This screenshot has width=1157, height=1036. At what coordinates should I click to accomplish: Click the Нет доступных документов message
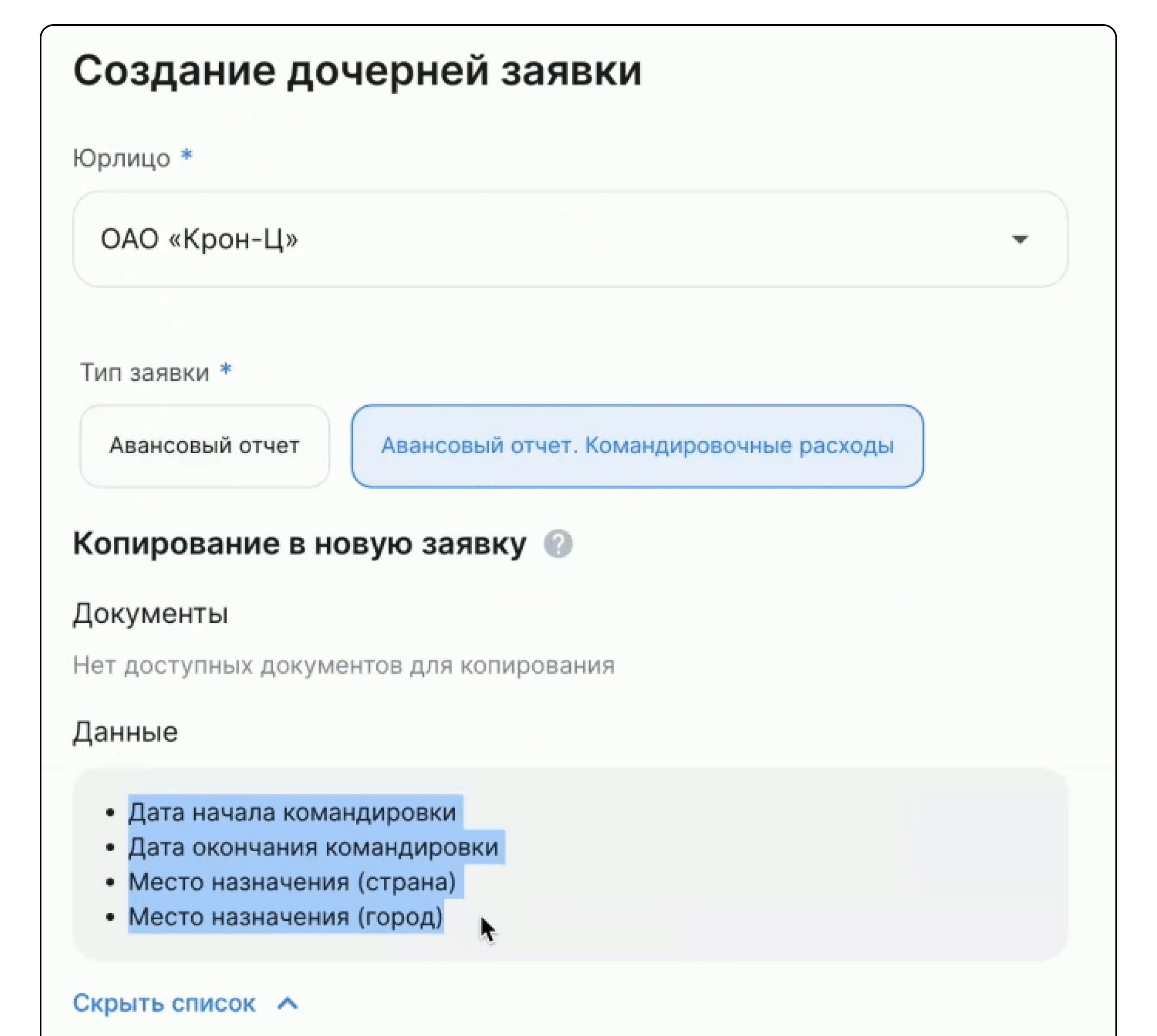point(344,666)
